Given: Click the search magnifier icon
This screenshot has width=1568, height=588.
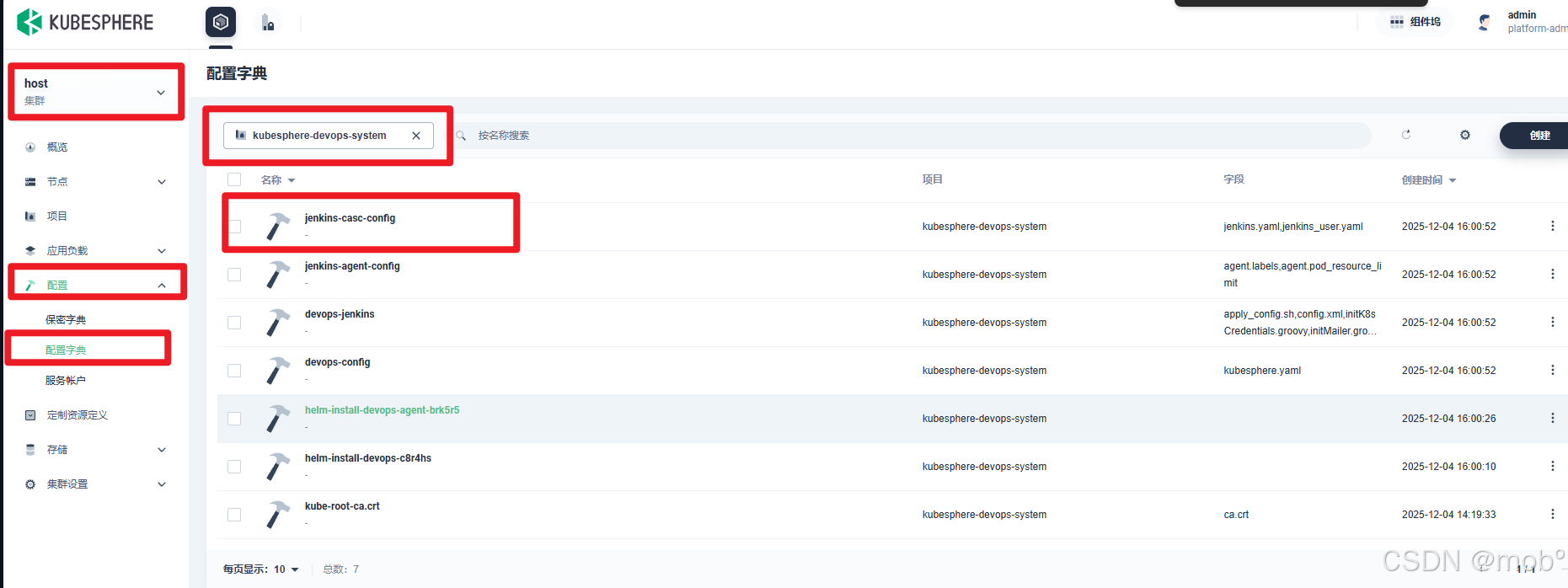Looking at the screenshot, I should (x=461, y=136).
